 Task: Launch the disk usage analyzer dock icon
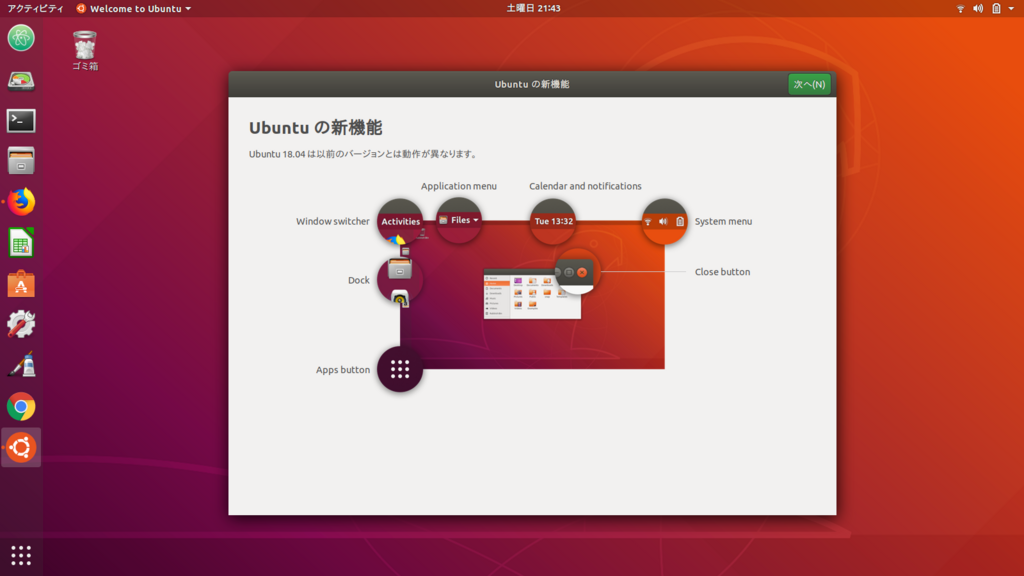click(21, 80)
